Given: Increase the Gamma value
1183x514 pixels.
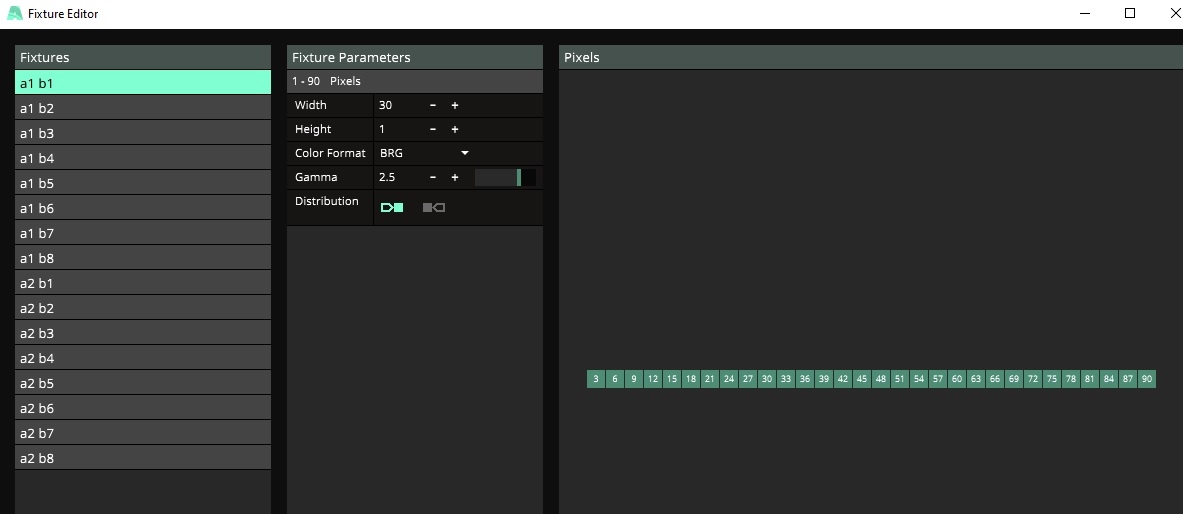Looking at the screenshot, I should coord(455,177).
